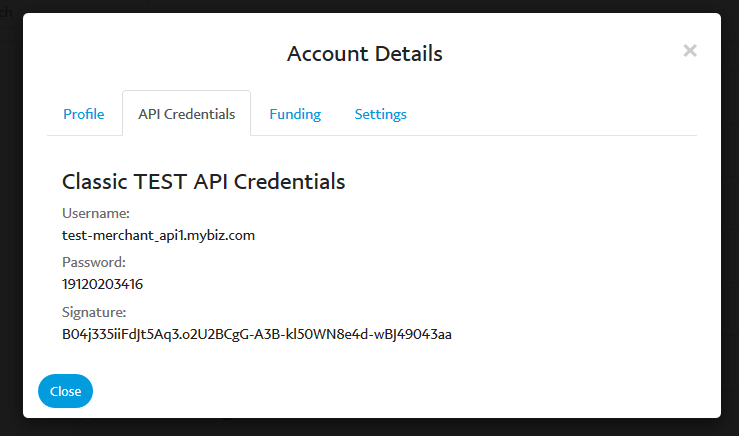Viewport: 739px width, 436px height.
Task: Dismiss the dialog with the X icon
Action: tap(689, 50)
